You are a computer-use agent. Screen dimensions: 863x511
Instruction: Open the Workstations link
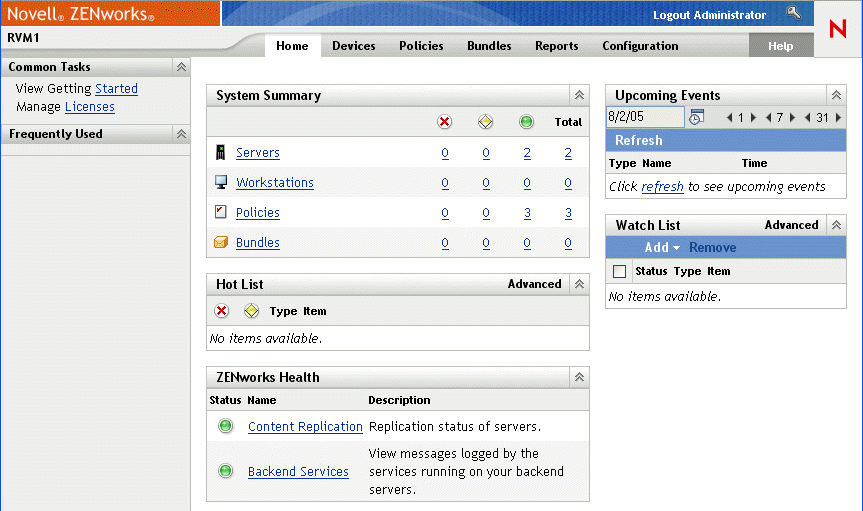[275, 182]
